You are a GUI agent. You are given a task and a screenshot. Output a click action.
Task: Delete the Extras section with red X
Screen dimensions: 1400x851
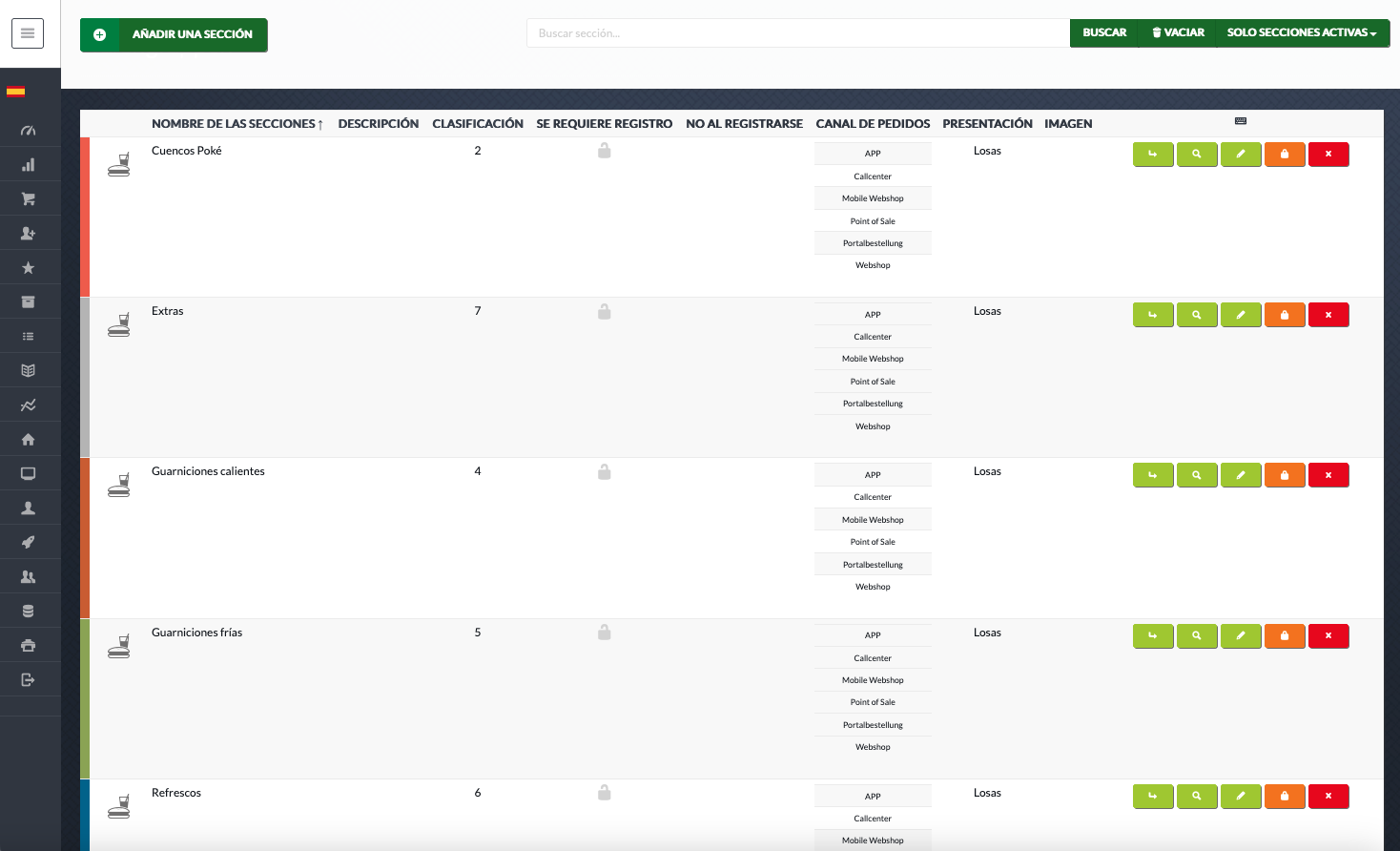click(x=1328, y=315)
